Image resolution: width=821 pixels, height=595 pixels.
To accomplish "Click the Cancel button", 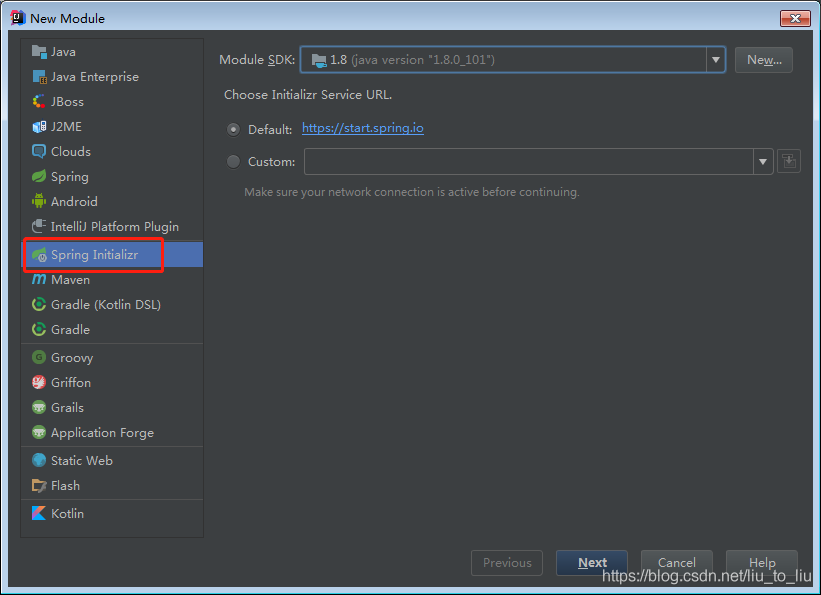I will (676, 563).
